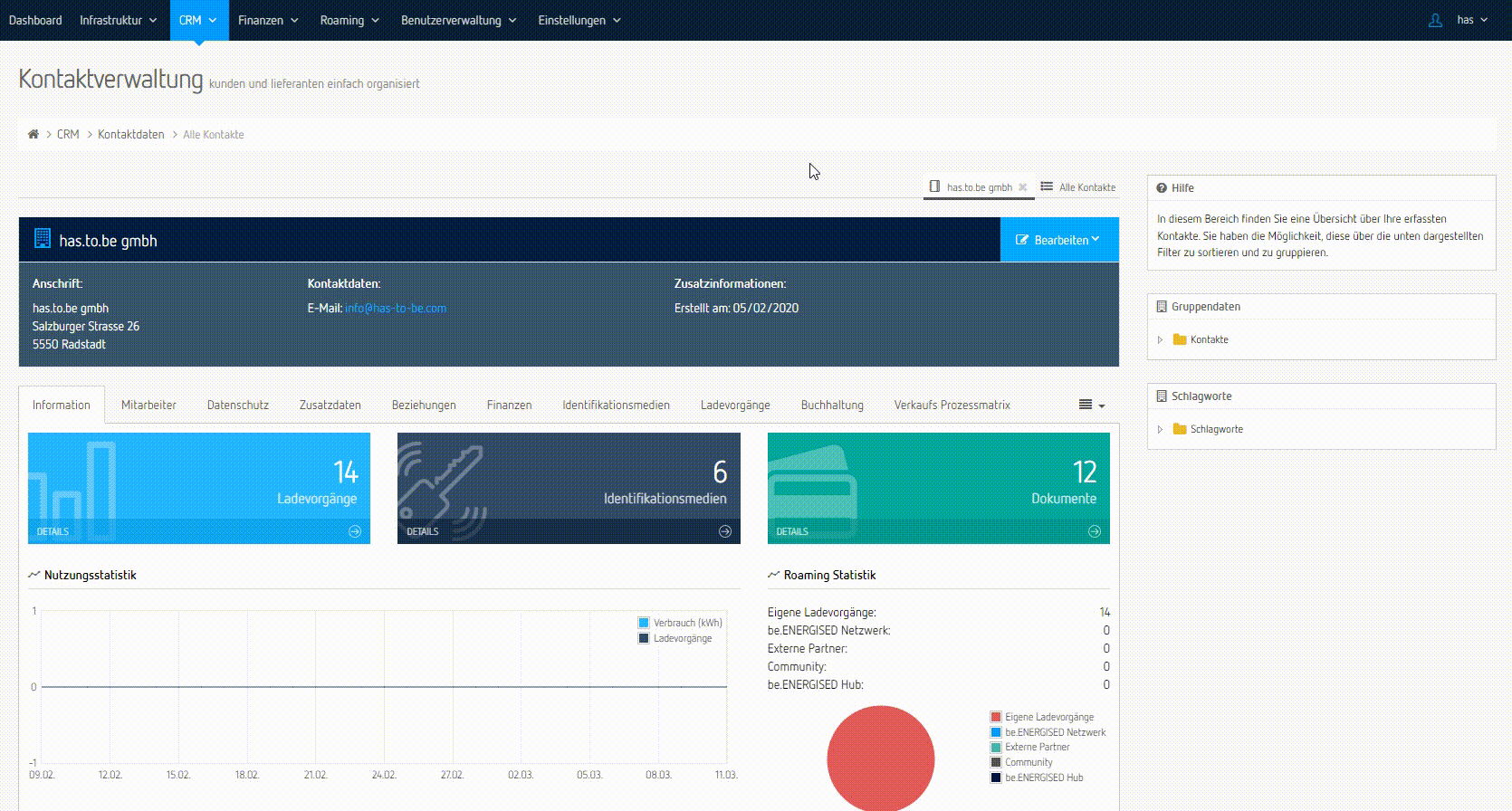Open the Roaming dropdown menu
Image resolution: width=1512 pixels, height=811 pixels.
[x=349, y=20]
